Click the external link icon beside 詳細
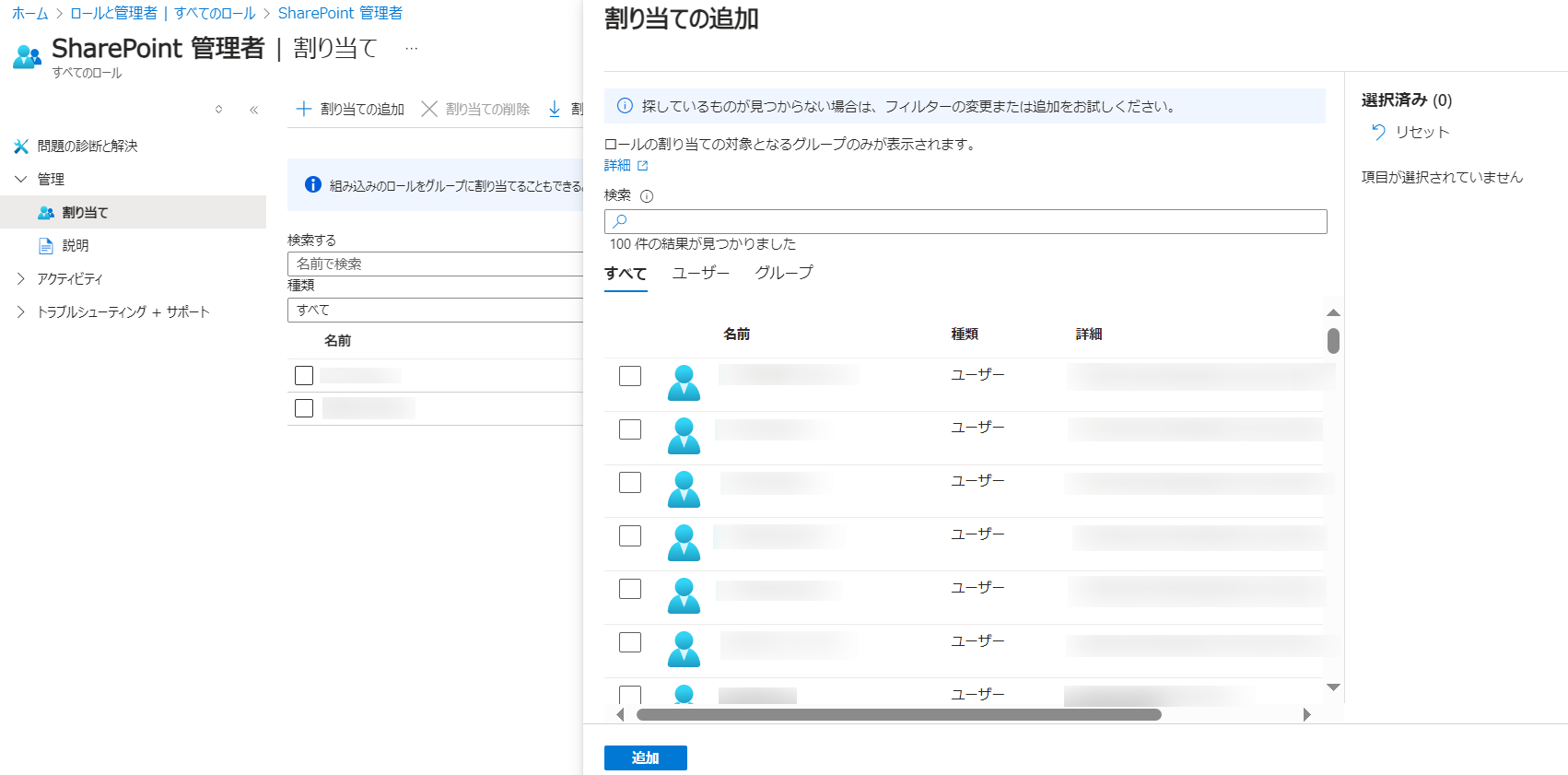Viewport: 1568px width, 775px height. [643, 166]
